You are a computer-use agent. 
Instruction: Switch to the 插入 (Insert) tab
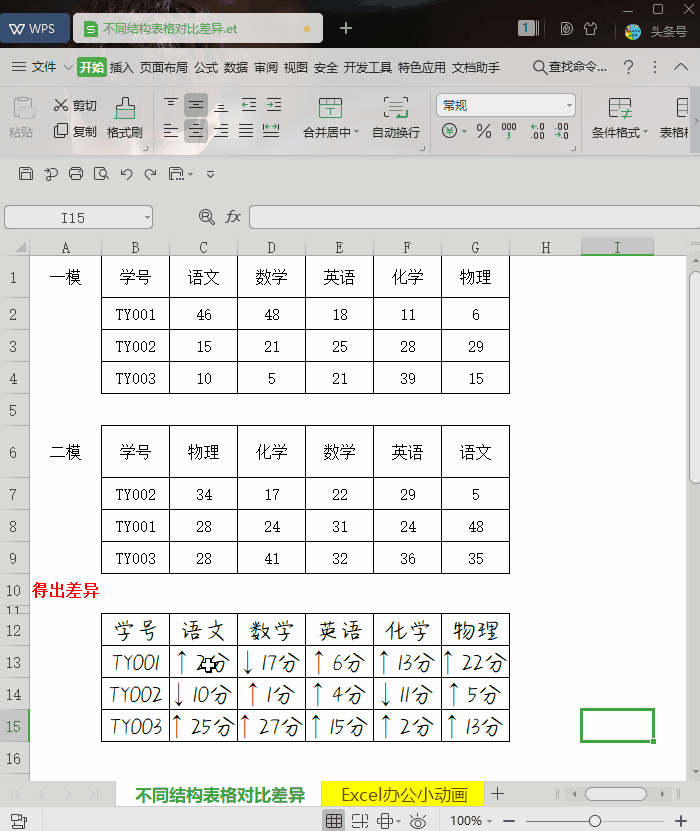click(x=121, y=67)
